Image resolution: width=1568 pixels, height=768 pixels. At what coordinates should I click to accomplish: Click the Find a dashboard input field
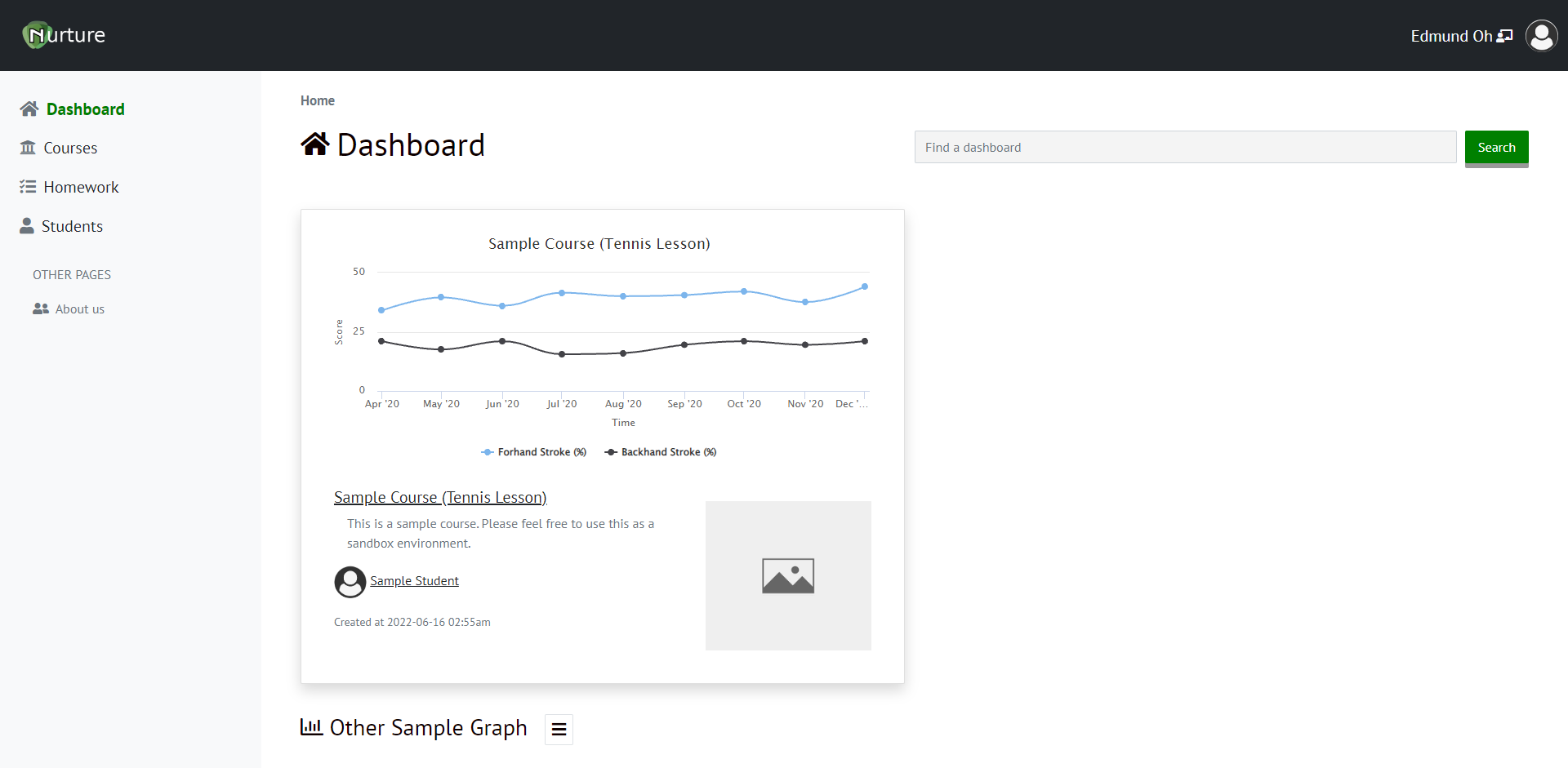point(1184,147)
